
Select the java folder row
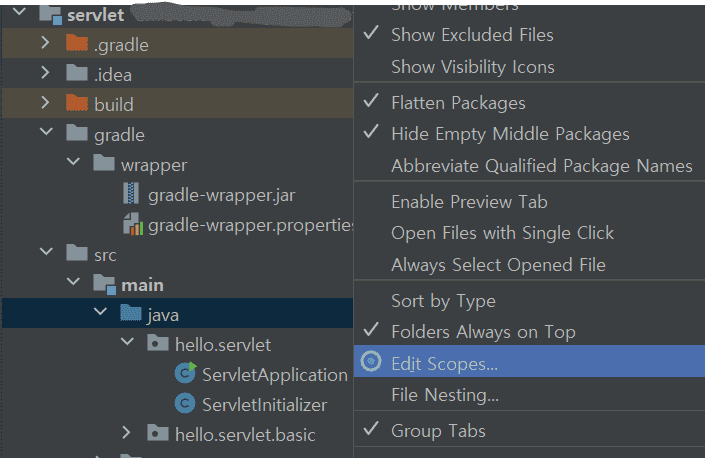pos(162,315)
